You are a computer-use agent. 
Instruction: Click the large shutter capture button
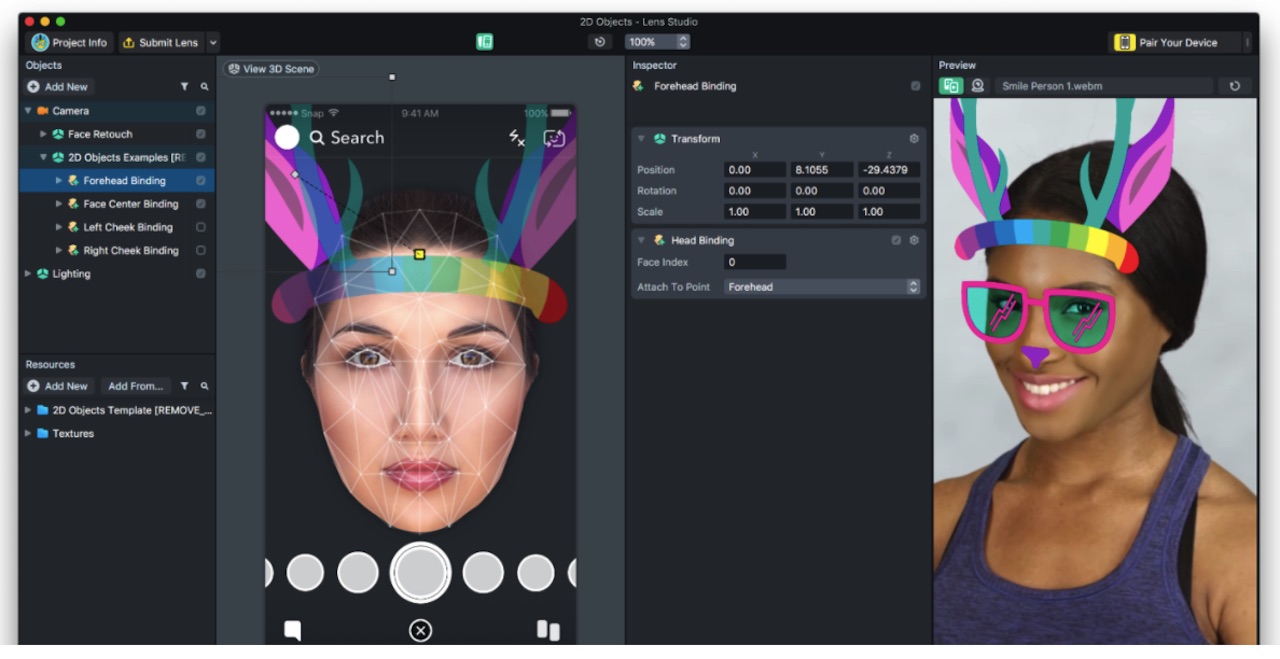click(420, 572)
